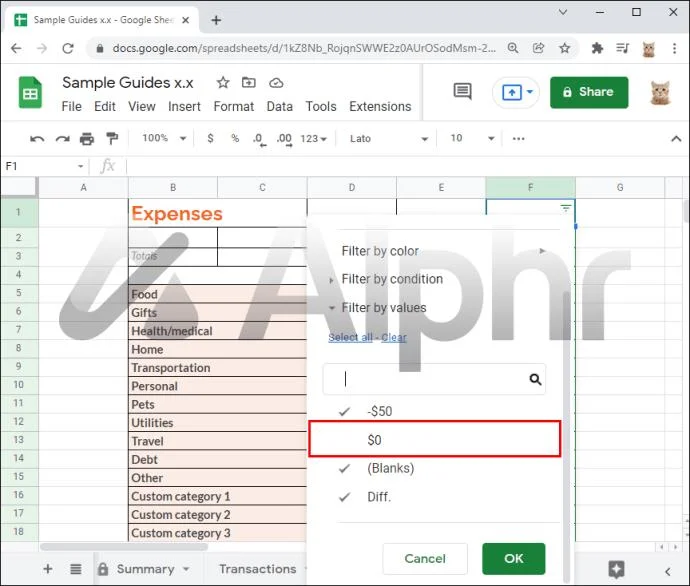Image resolution: width=690 pixels, height=586 pixels.
Task: Select column D header
Action: tap(352, 187)
